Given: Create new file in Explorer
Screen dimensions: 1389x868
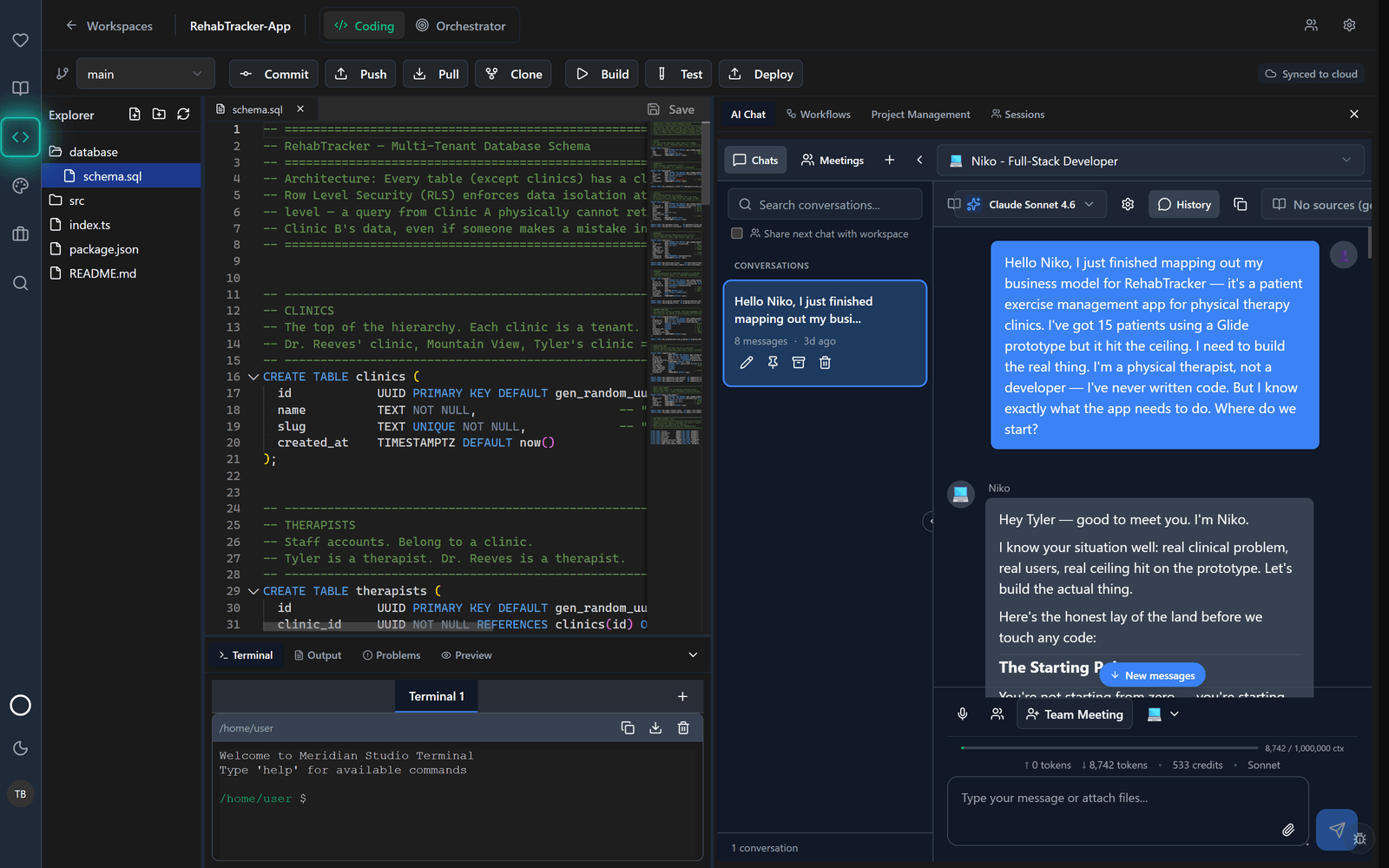Looking at the screenshot, I should click(135, 114).
